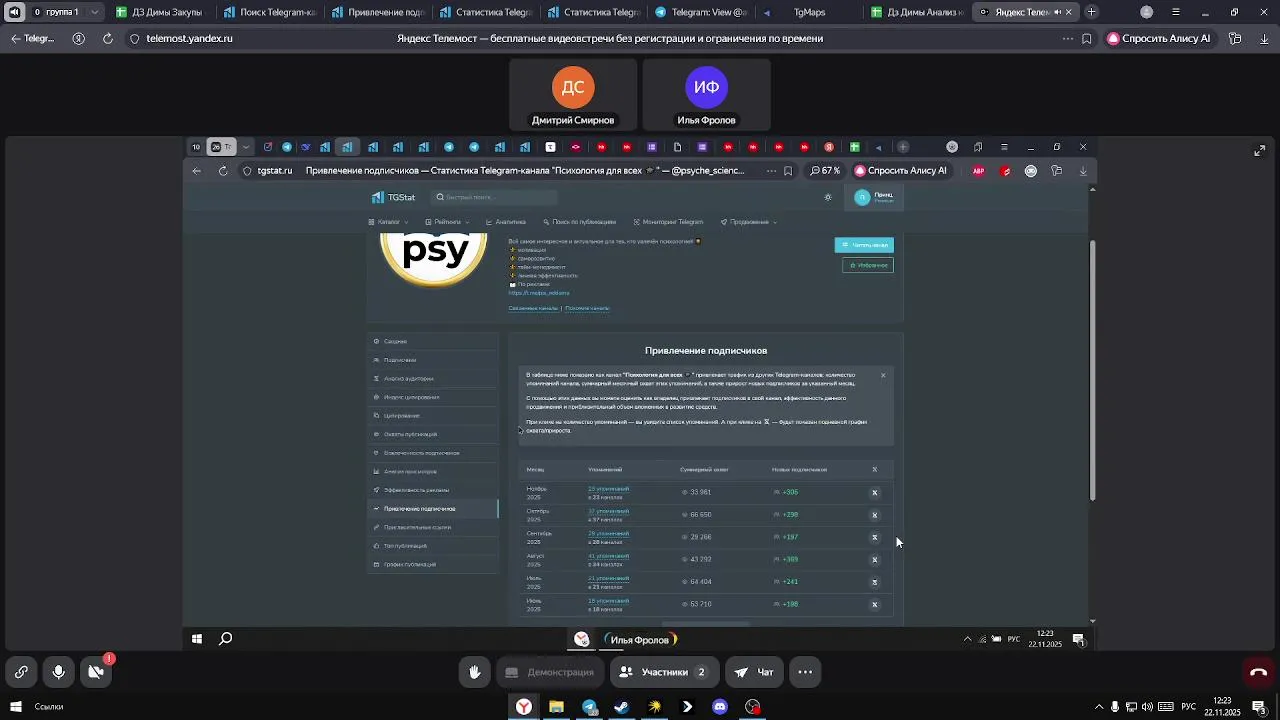Open the Связанные каналы link

[533, 308]
